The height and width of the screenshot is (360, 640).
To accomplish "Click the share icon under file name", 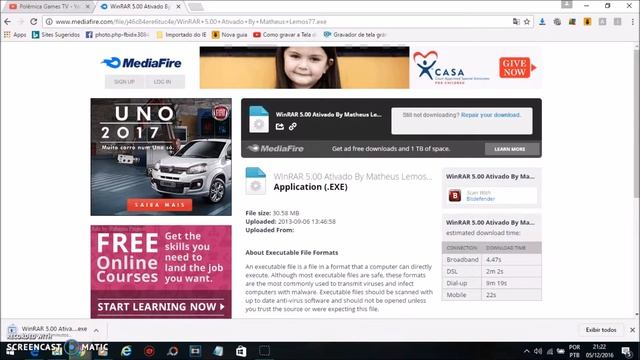I will coord(280,127).
